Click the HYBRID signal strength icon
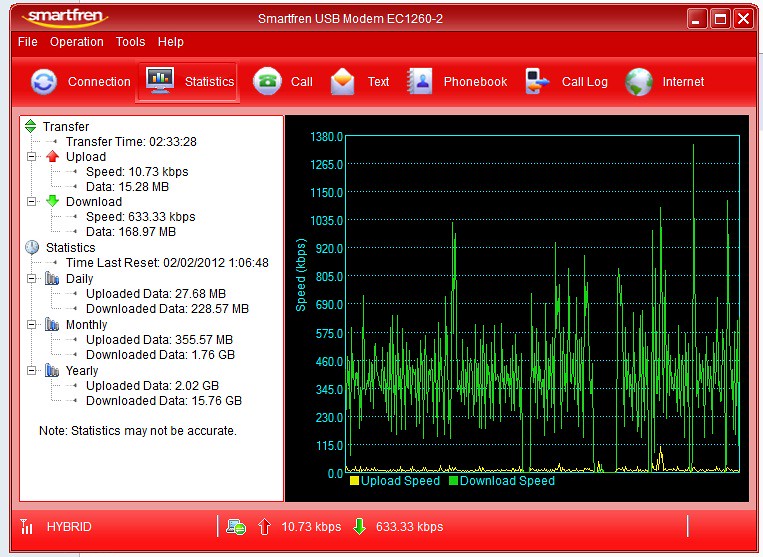This screenshot has height=557, width=763. point(27,527)
